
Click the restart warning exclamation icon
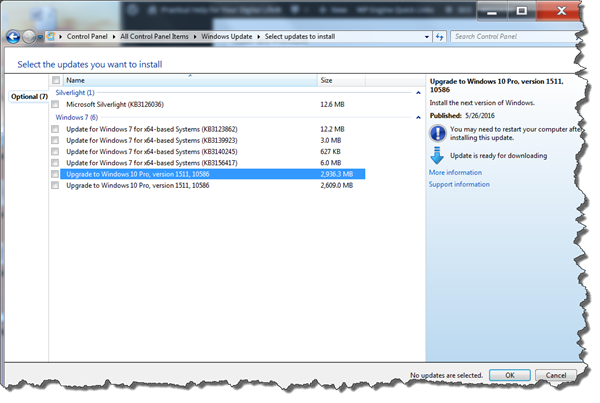pyautogui.click(x=438, y=133)
